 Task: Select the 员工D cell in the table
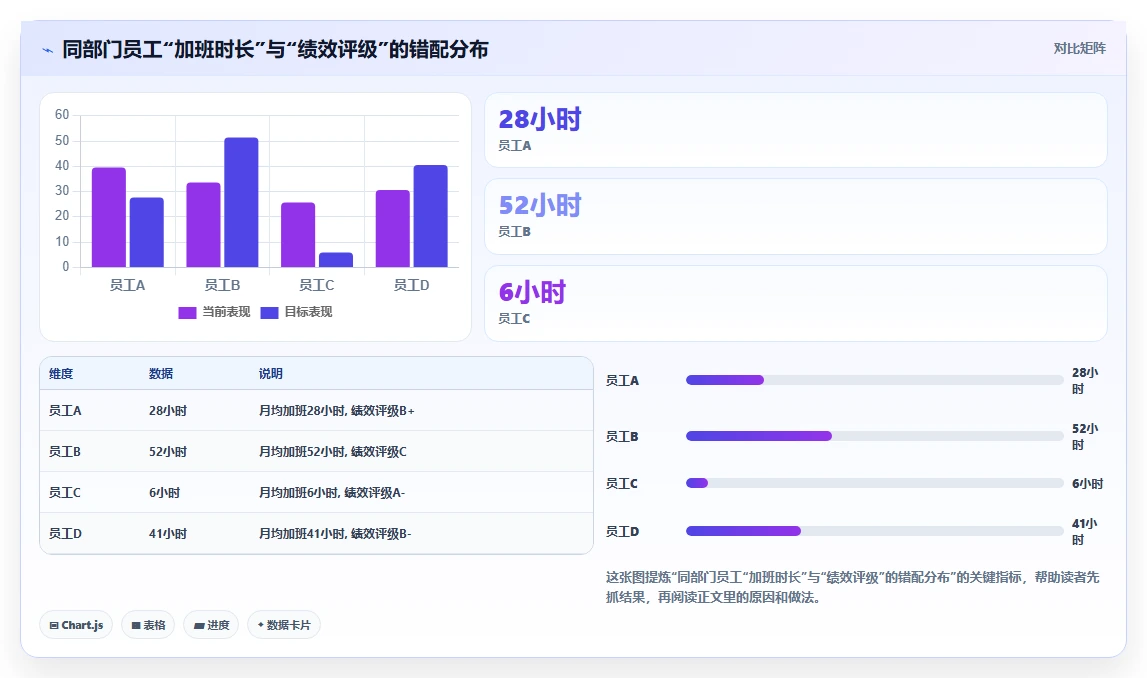(x=65, y=534)
